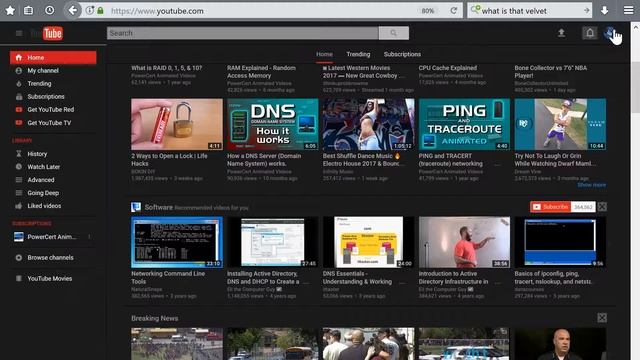Close the Breaking News section
This screenshot has width=640, height=360.
click(602, 318)
